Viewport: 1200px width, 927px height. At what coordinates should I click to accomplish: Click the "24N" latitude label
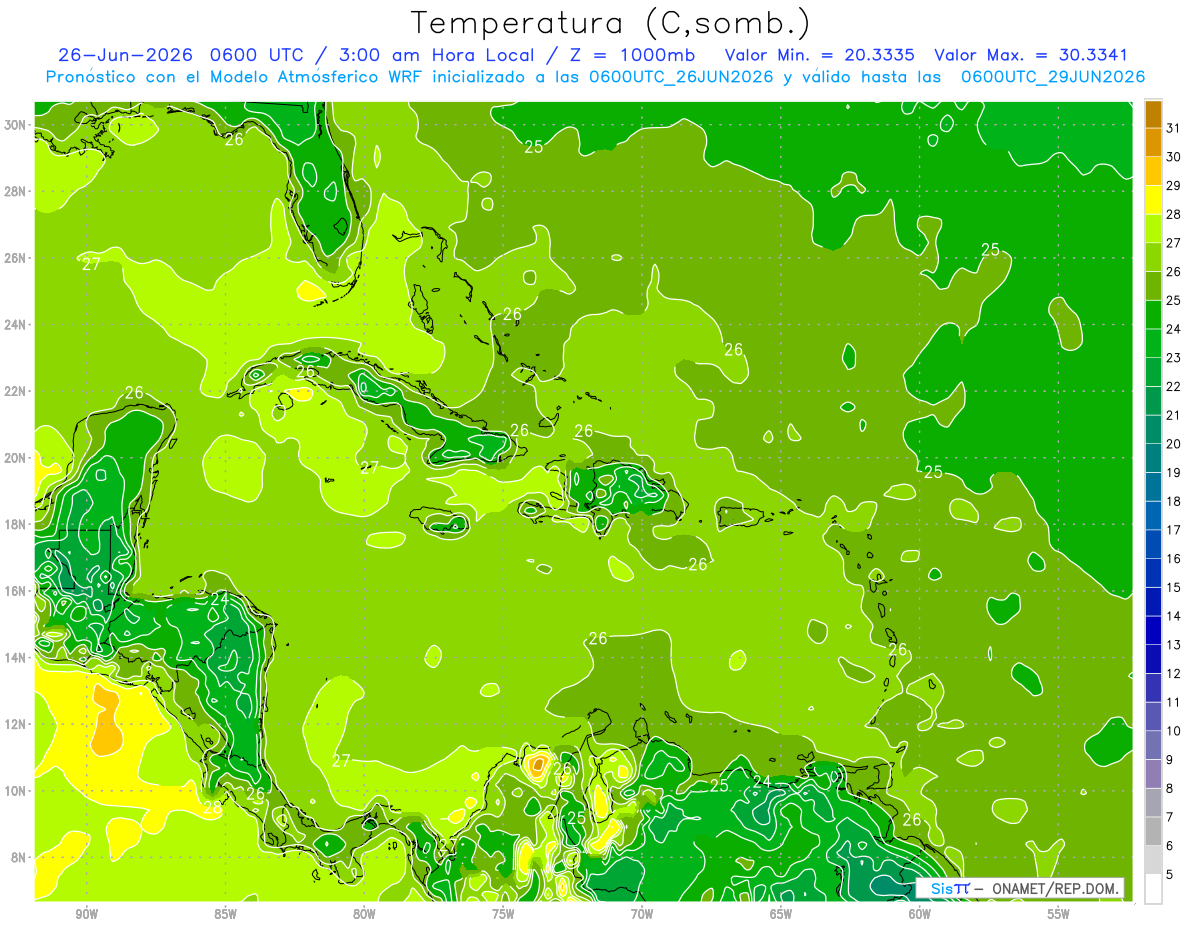15,324
